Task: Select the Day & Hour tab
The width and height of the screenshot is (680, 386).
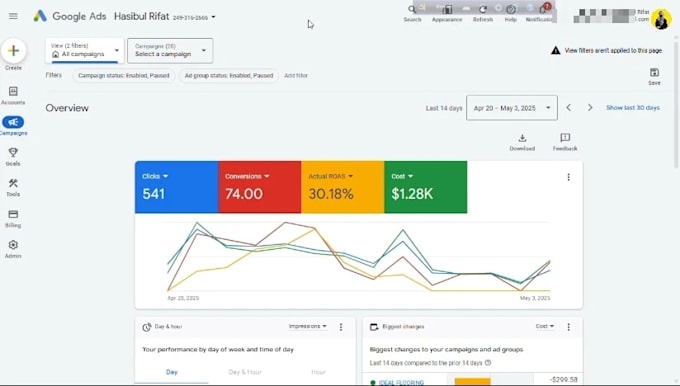Action: pos(245,372)
